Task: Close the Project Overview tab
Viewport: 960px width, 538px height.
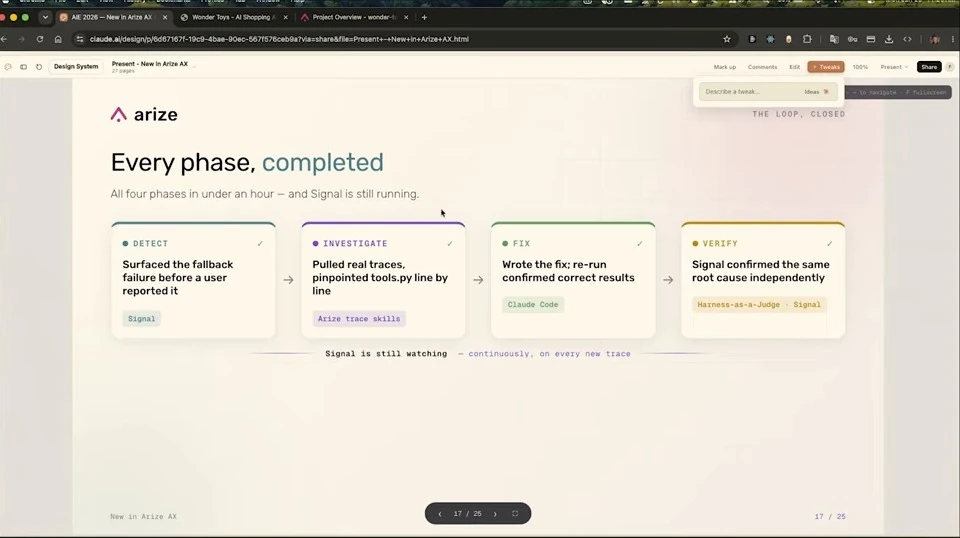Action: [x=406, y=17]
